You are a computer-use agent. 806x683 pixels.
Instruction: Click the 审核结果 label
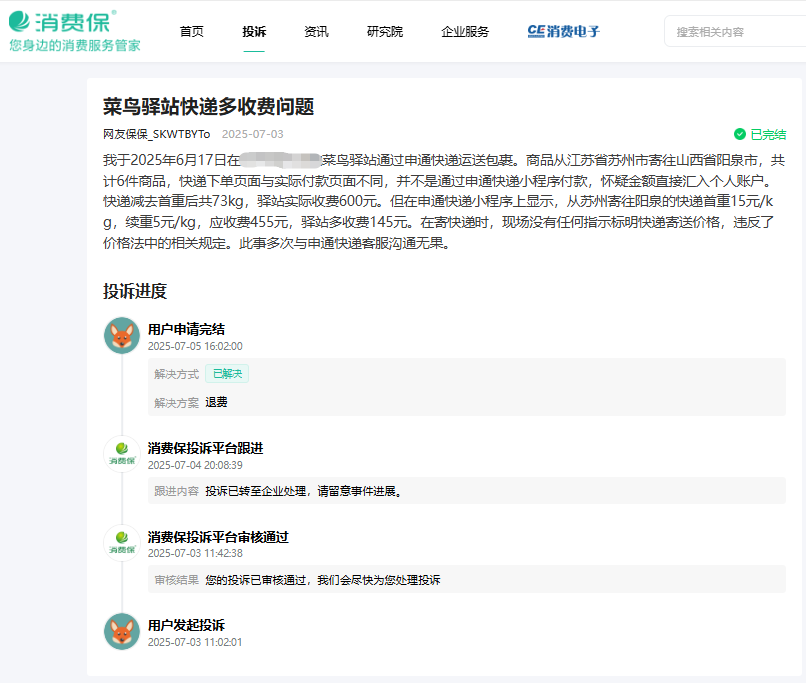pos(176,580)
